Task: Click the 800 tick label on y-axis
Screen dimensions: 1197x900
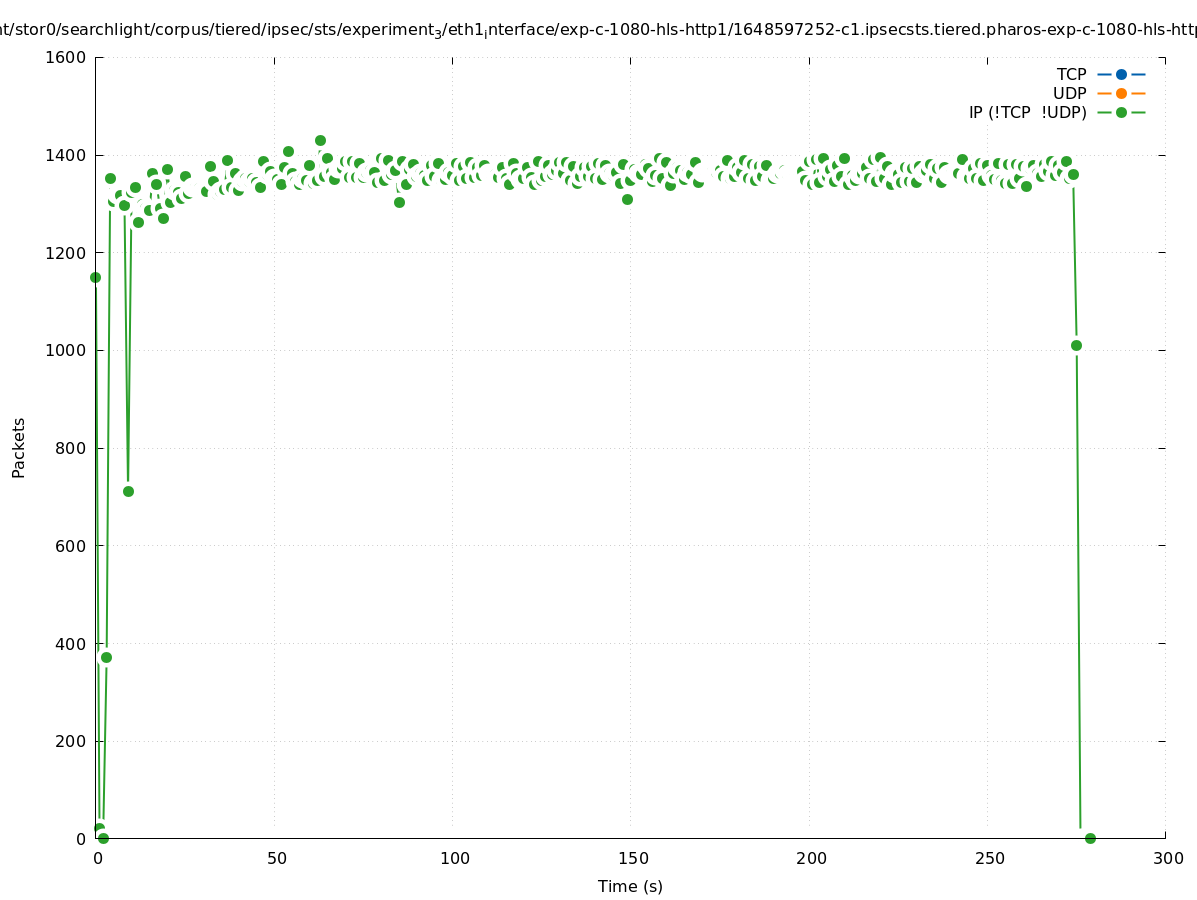Action: click(x=70, y=448)
